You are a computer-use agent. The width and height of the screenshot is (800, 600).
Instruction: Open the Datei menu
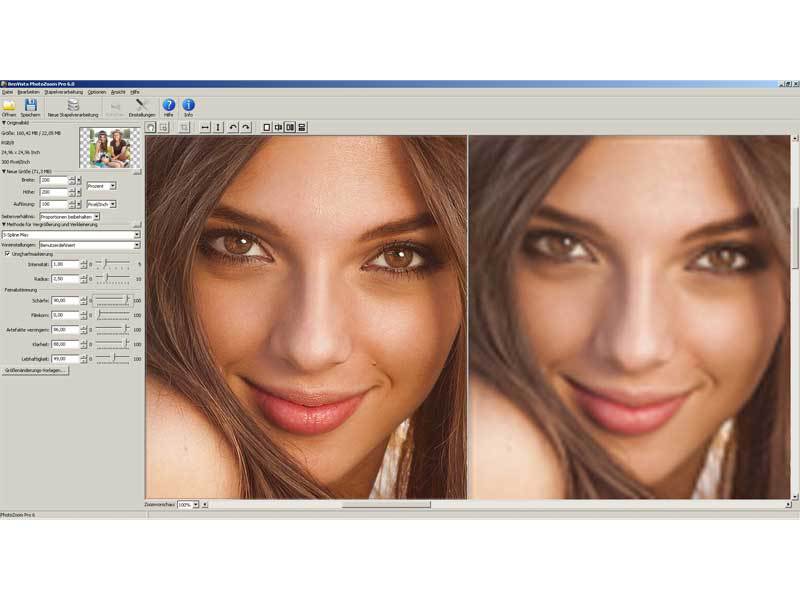click(7, 92)
